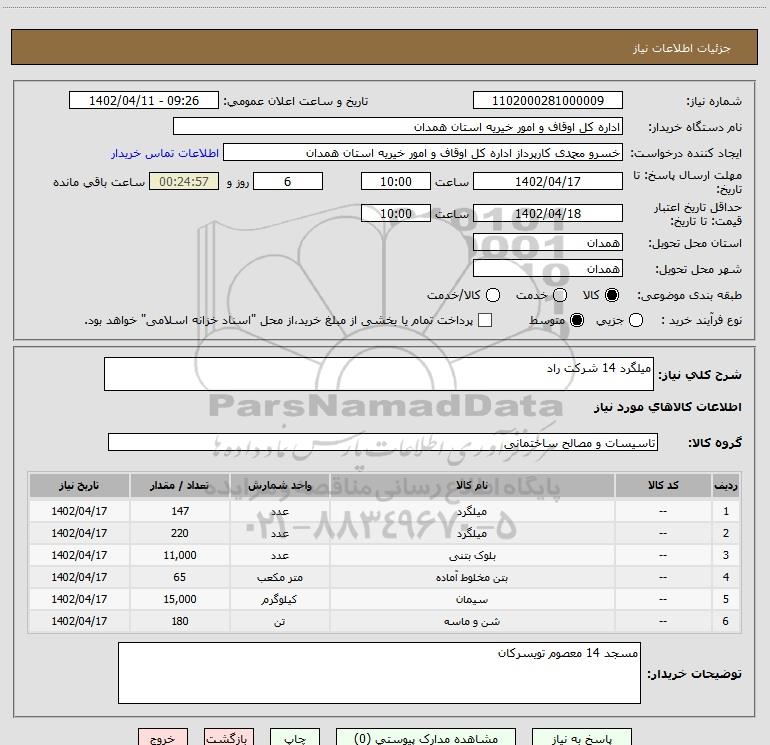Select the کالا/خدمت radio button
The height and width of the screenshot is (745, 770).
coord(493,295)
